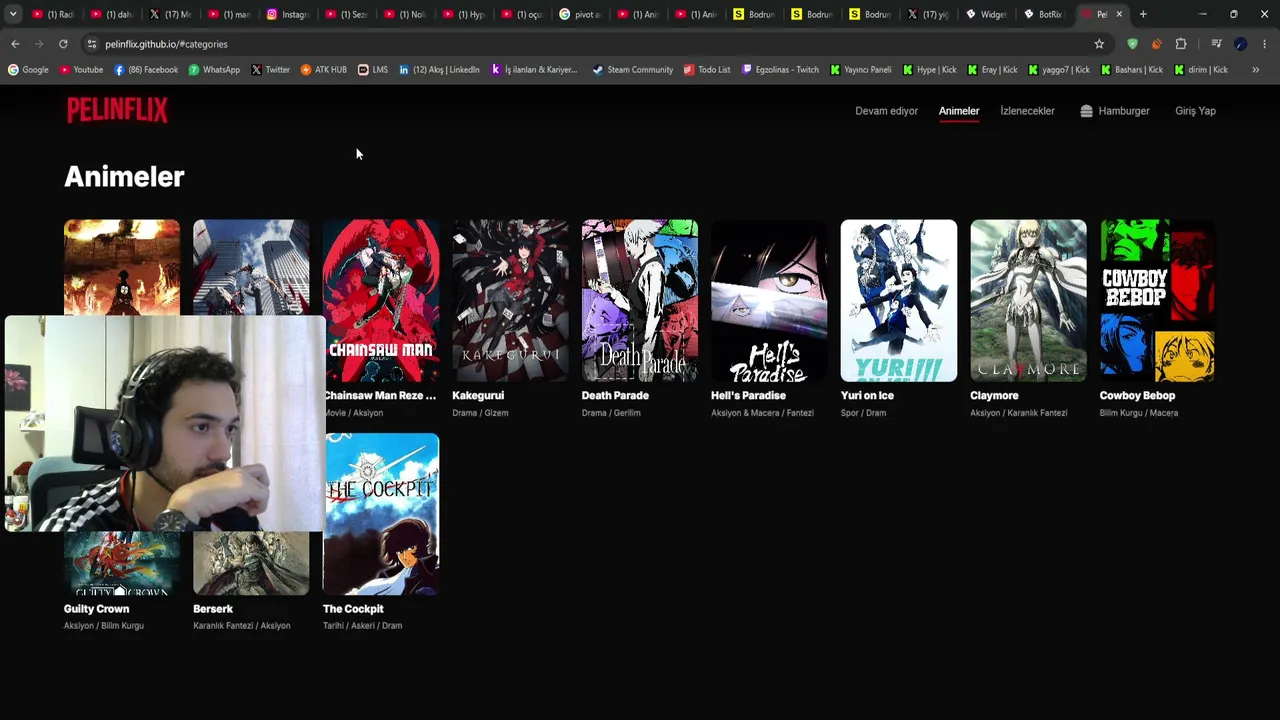Open the Yuri on Ice poster thumbnail
Screen dimensions: 1280x720
click(899, 301)
